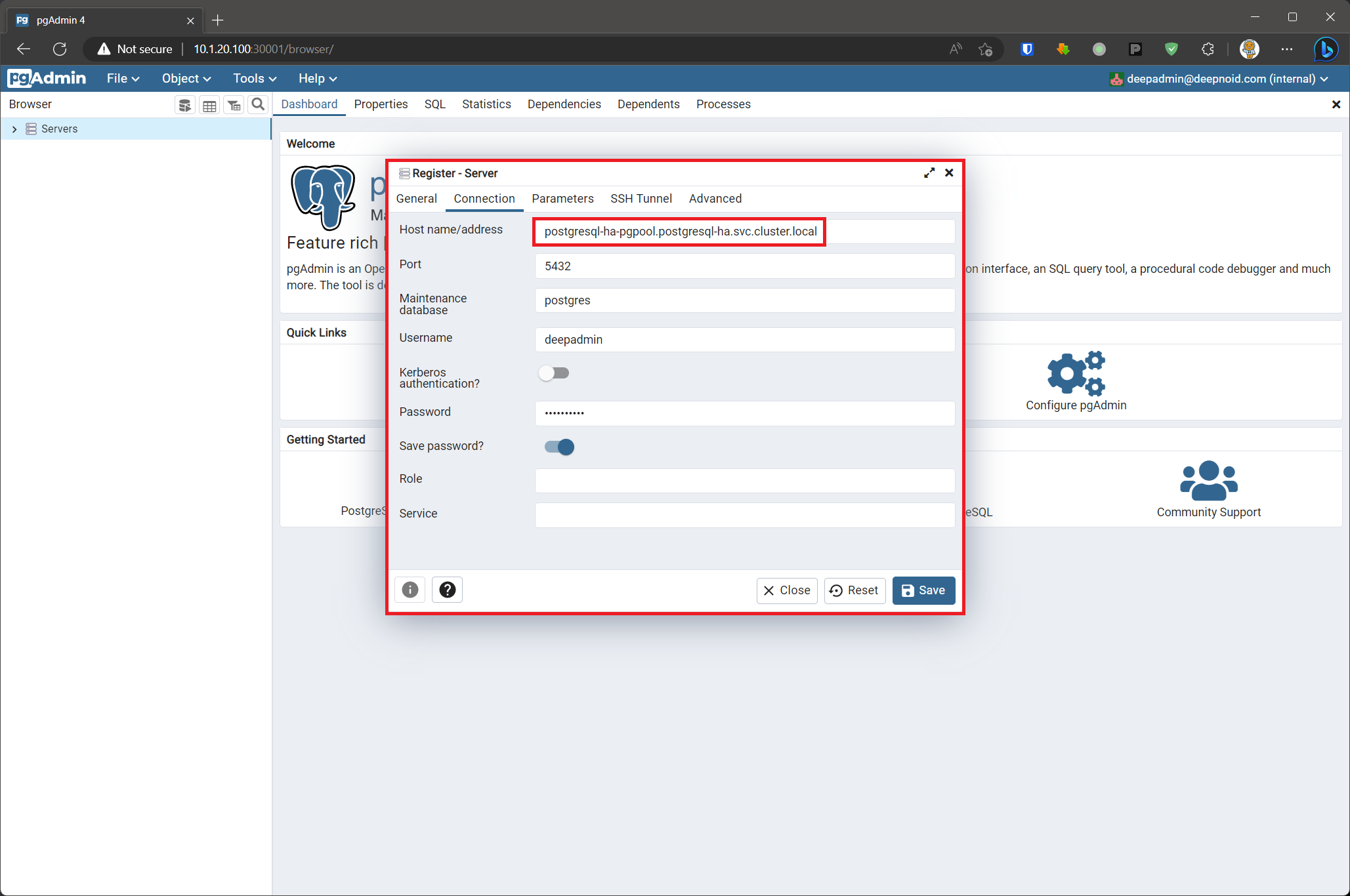Viewport: 1350px width, 896px height.
Task: Close the pgAdmin 4 browser tab
Action: click(x=190, y=20)
